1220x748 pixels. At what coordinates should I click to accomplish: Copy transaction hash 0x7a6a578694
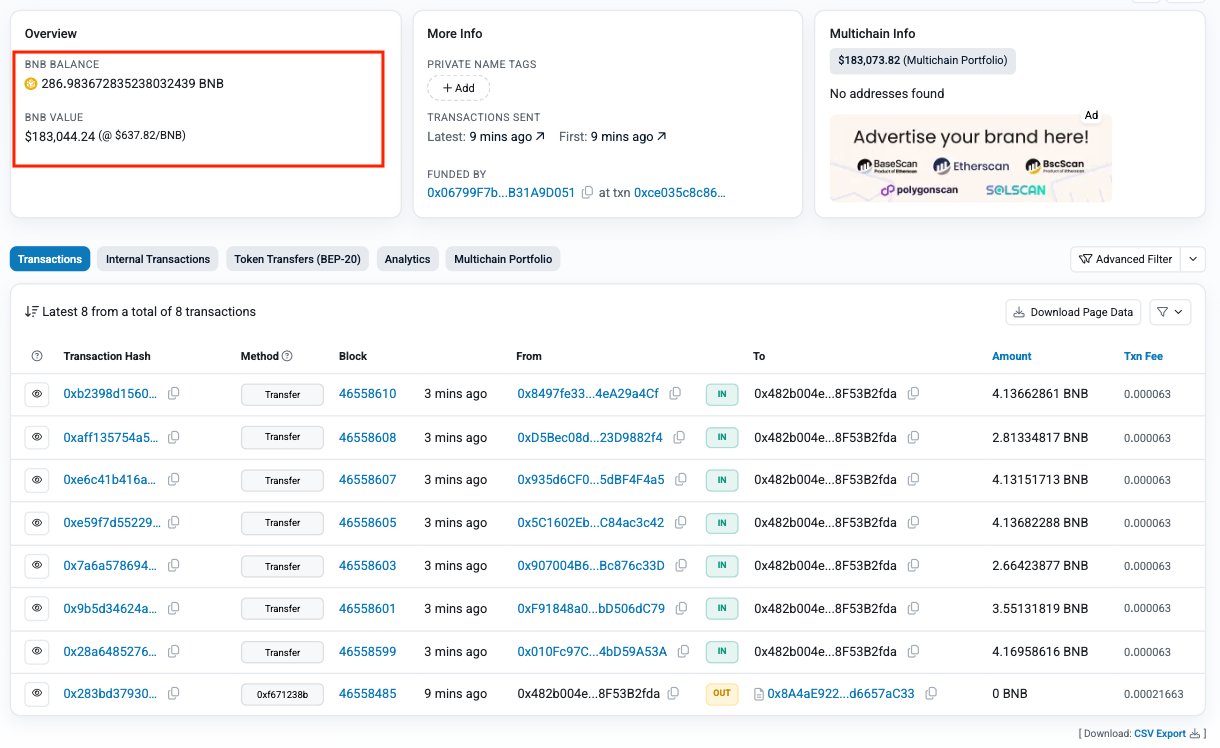click(174, 566)
